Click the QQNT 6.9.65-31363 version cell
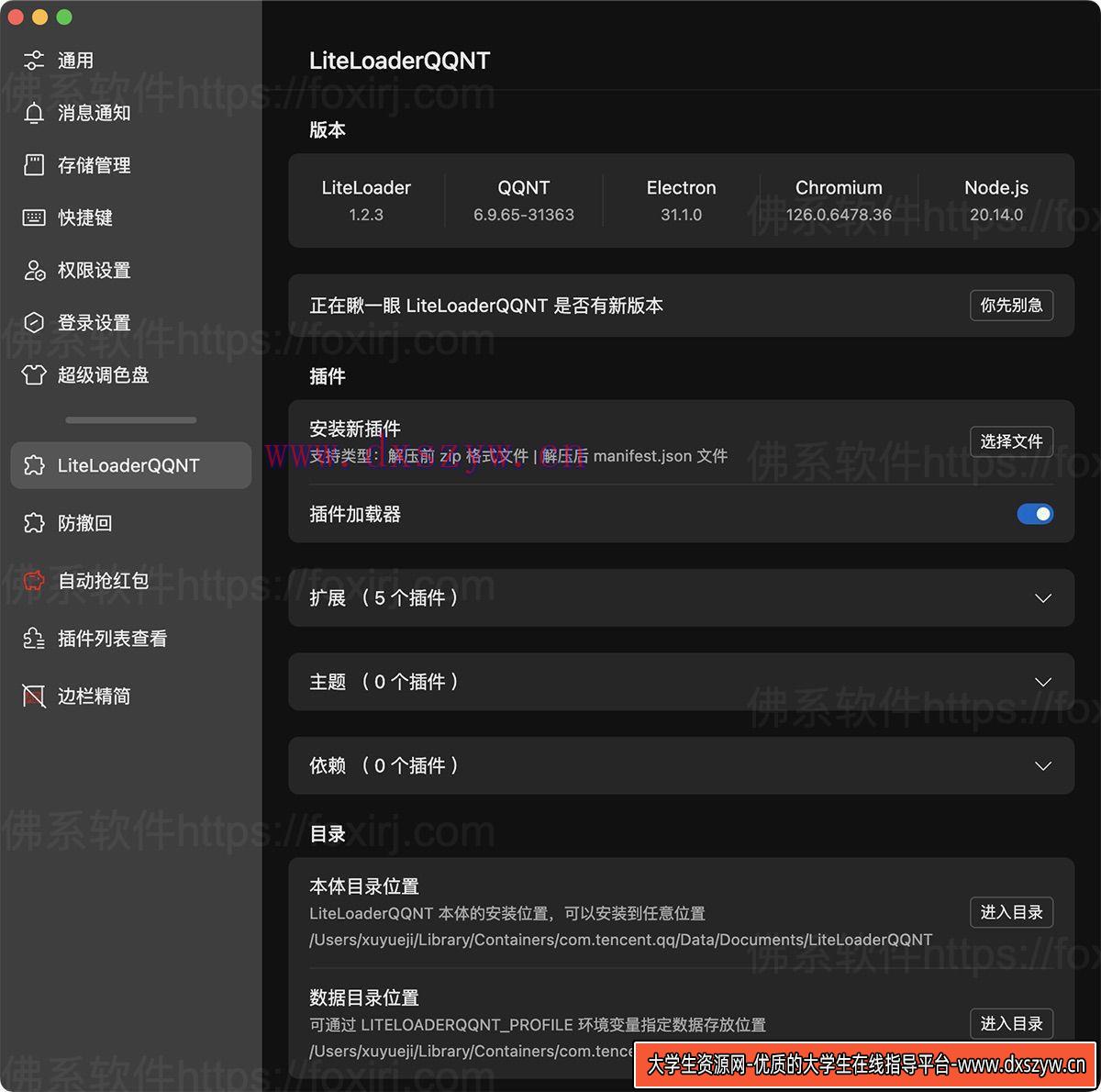 [x=524, y=200]
